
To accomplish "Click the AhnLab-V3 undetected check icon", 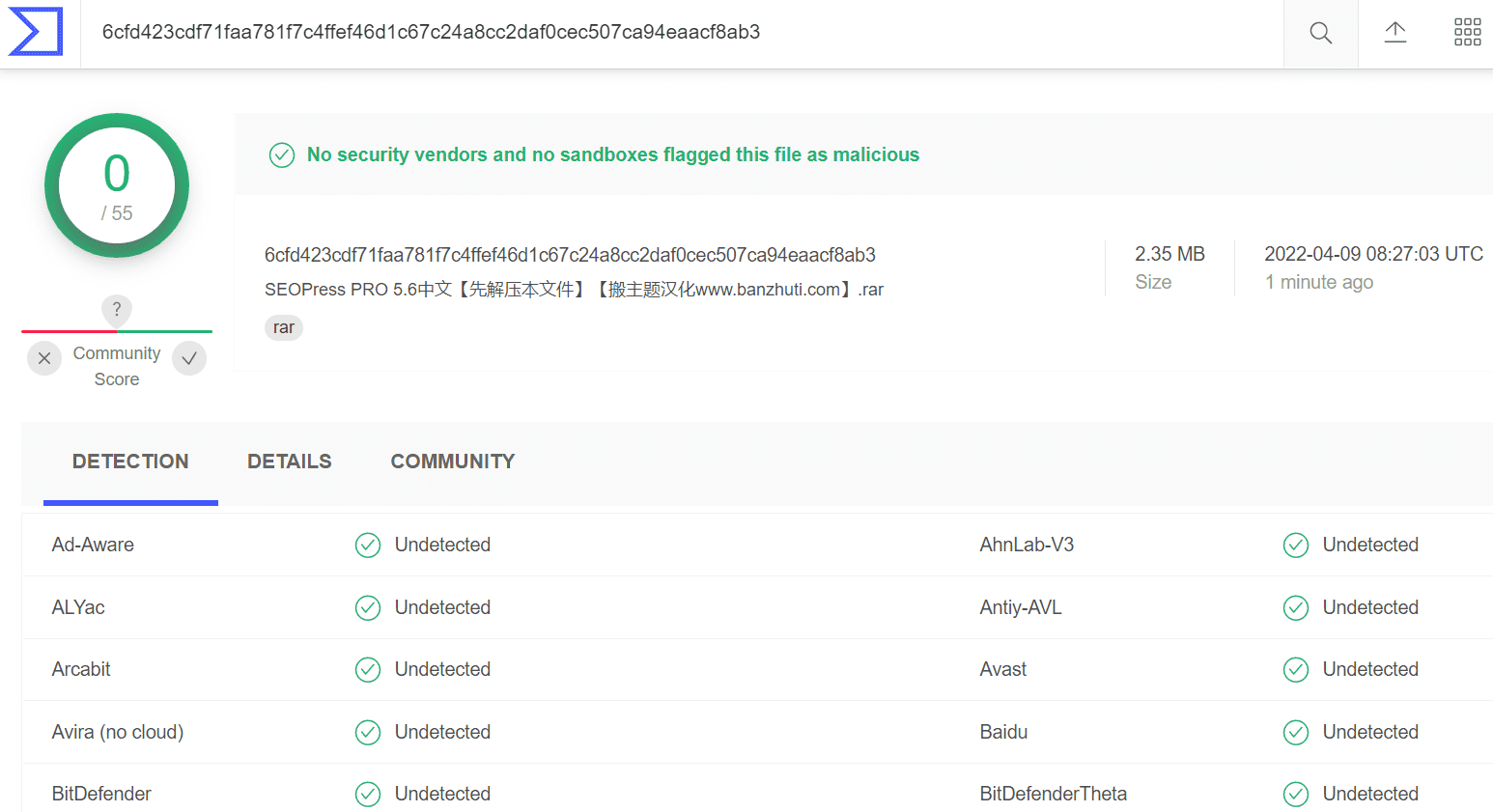I will (x=1296, y=546).
